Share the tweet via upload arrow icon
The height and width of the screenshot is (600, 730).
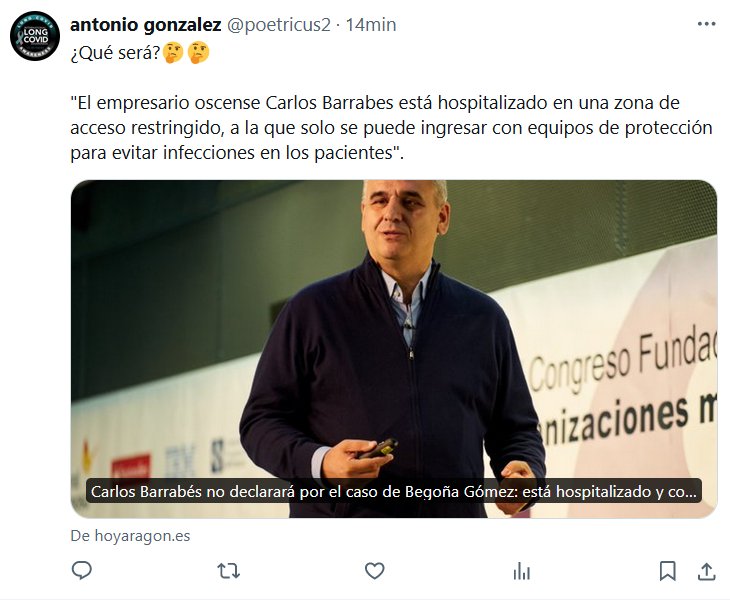706,571
